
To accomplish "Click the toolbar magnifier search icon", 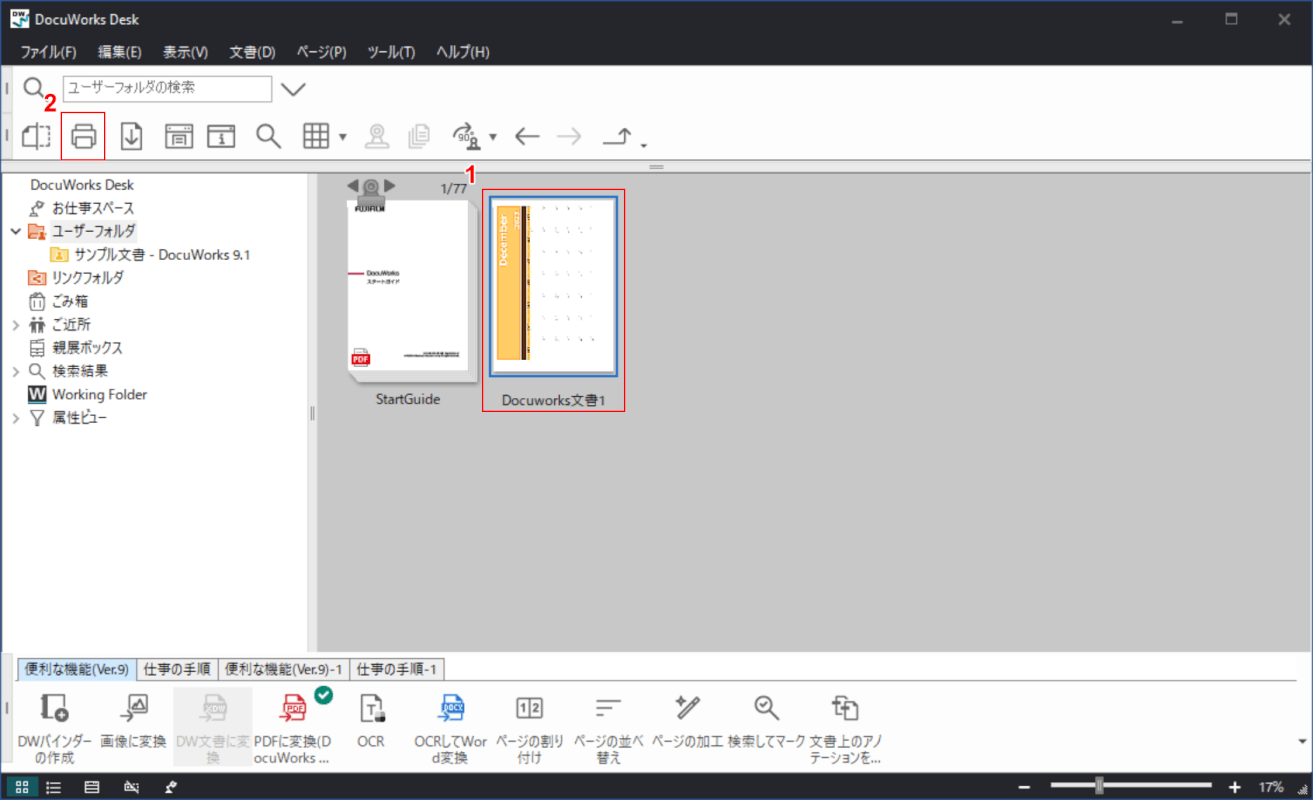I will click(x=268, y=136).
